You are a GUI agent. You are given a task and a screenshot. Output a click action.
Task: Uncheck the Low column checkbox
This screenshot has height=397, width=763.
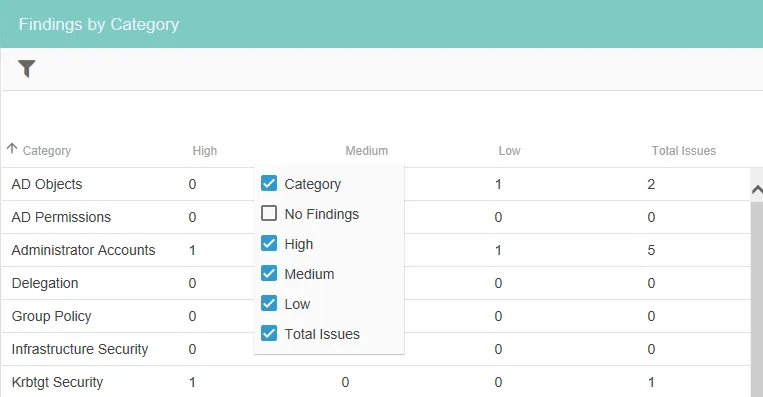coord(269,303)
